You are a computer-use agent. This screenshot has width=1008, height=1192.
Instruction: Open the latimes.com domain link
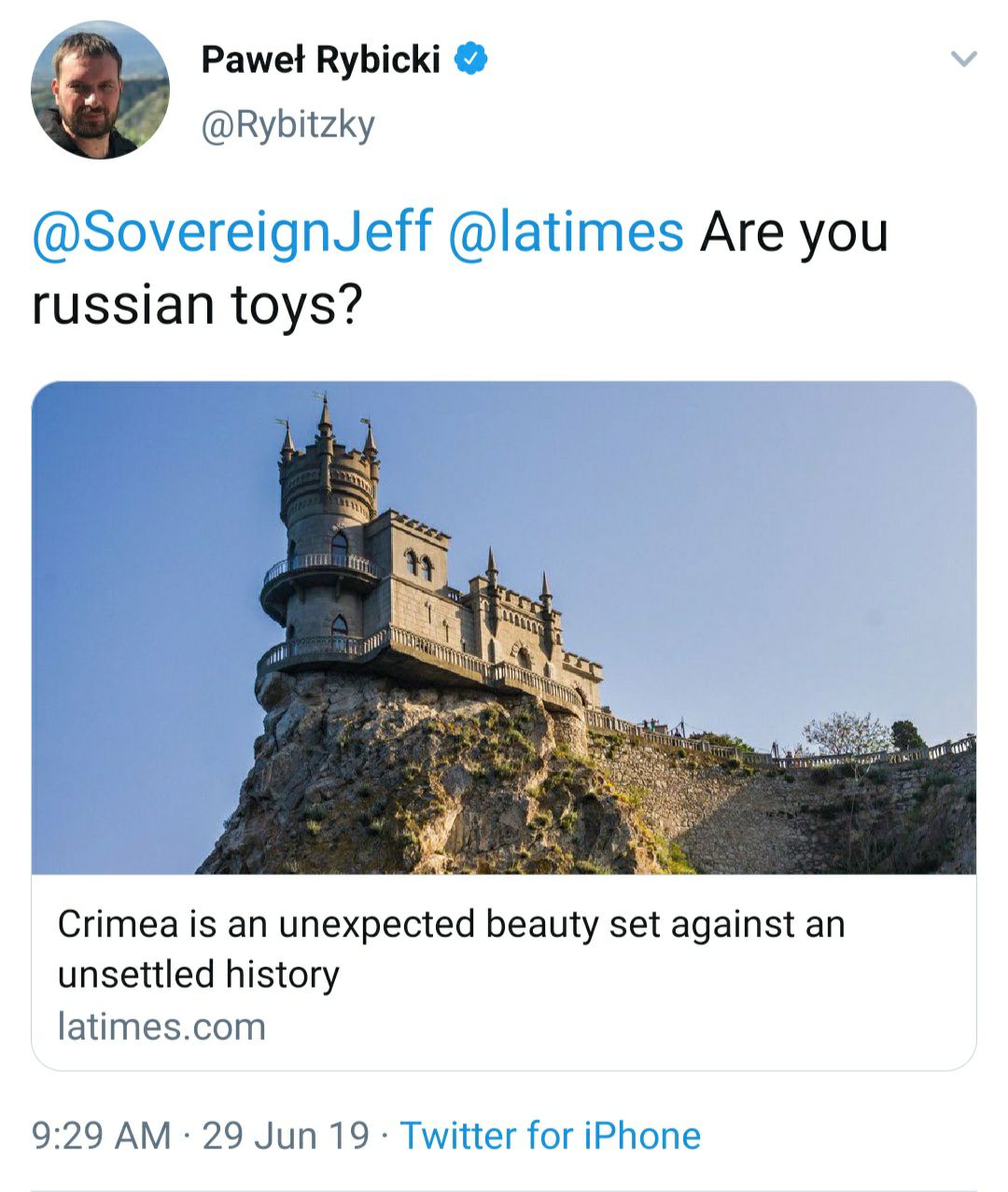pyautogui.click(x=161, y=1027)
